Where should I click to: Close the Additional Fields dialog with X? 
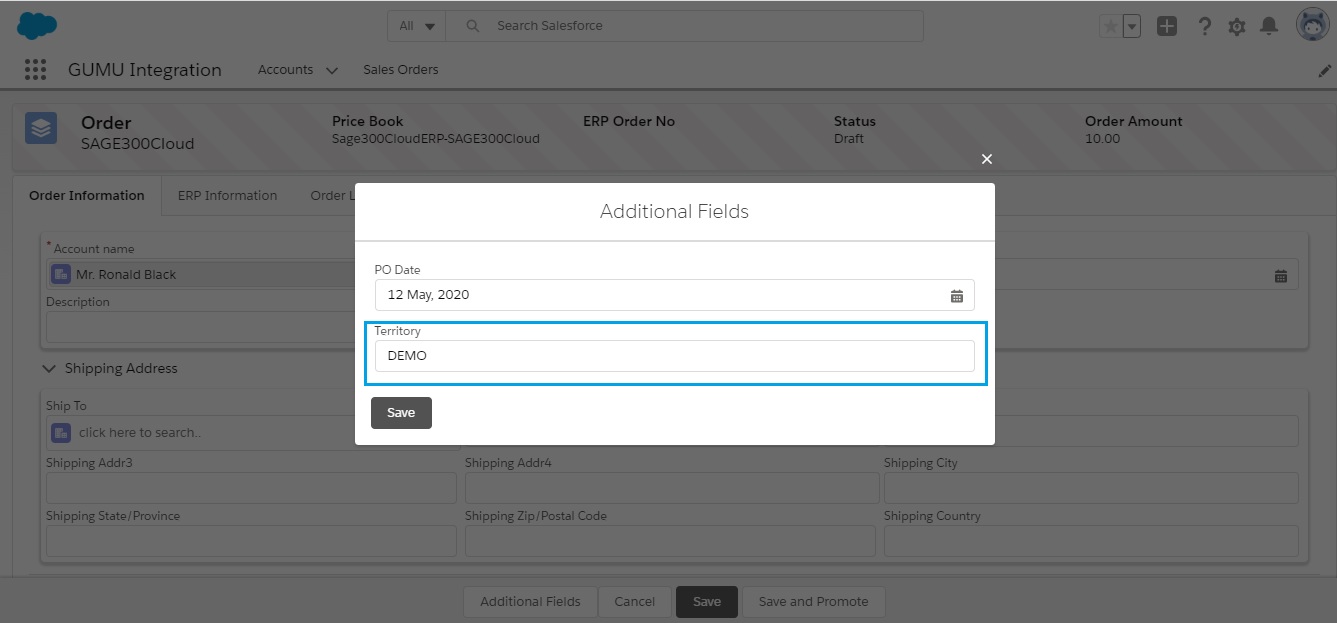point(987,159)
